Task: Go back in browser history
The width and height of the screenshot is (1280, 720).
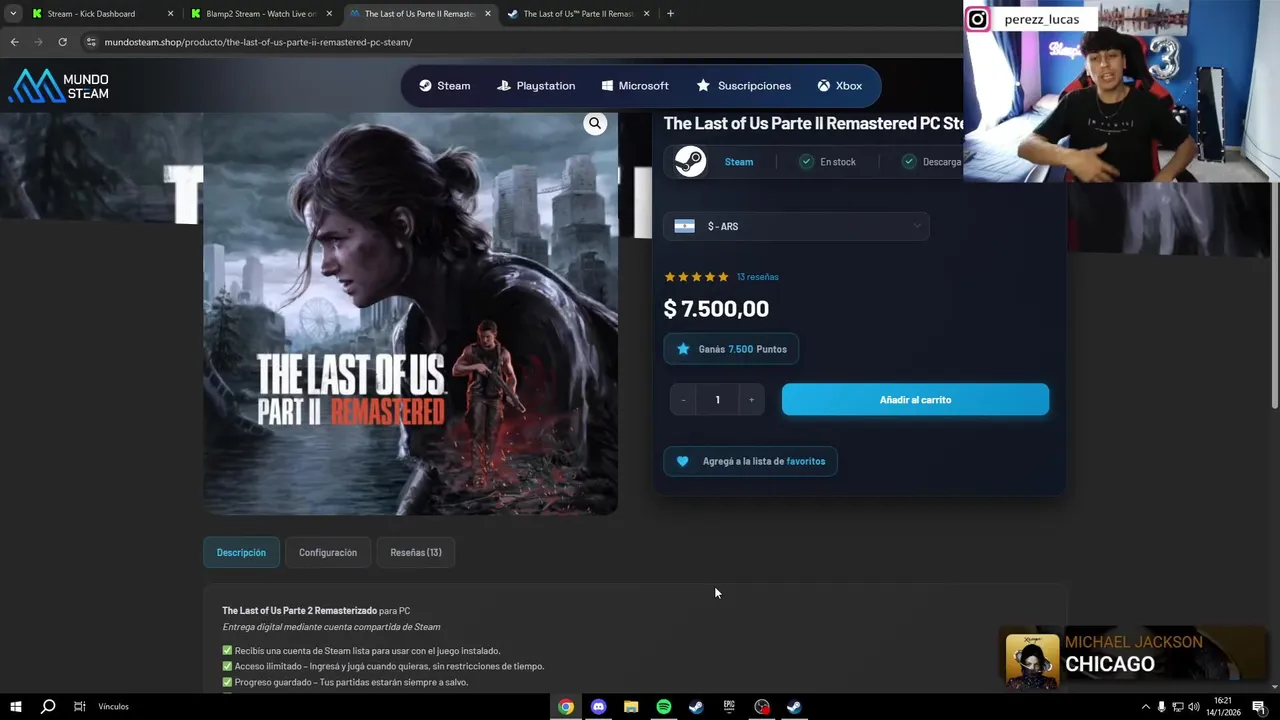Action: tap(14, 42)
